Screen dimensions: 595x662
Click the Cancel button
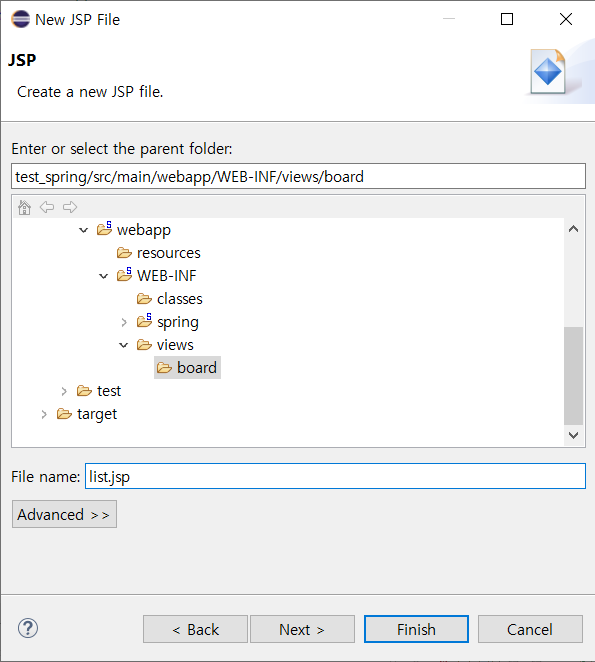[x=530, y=629]
